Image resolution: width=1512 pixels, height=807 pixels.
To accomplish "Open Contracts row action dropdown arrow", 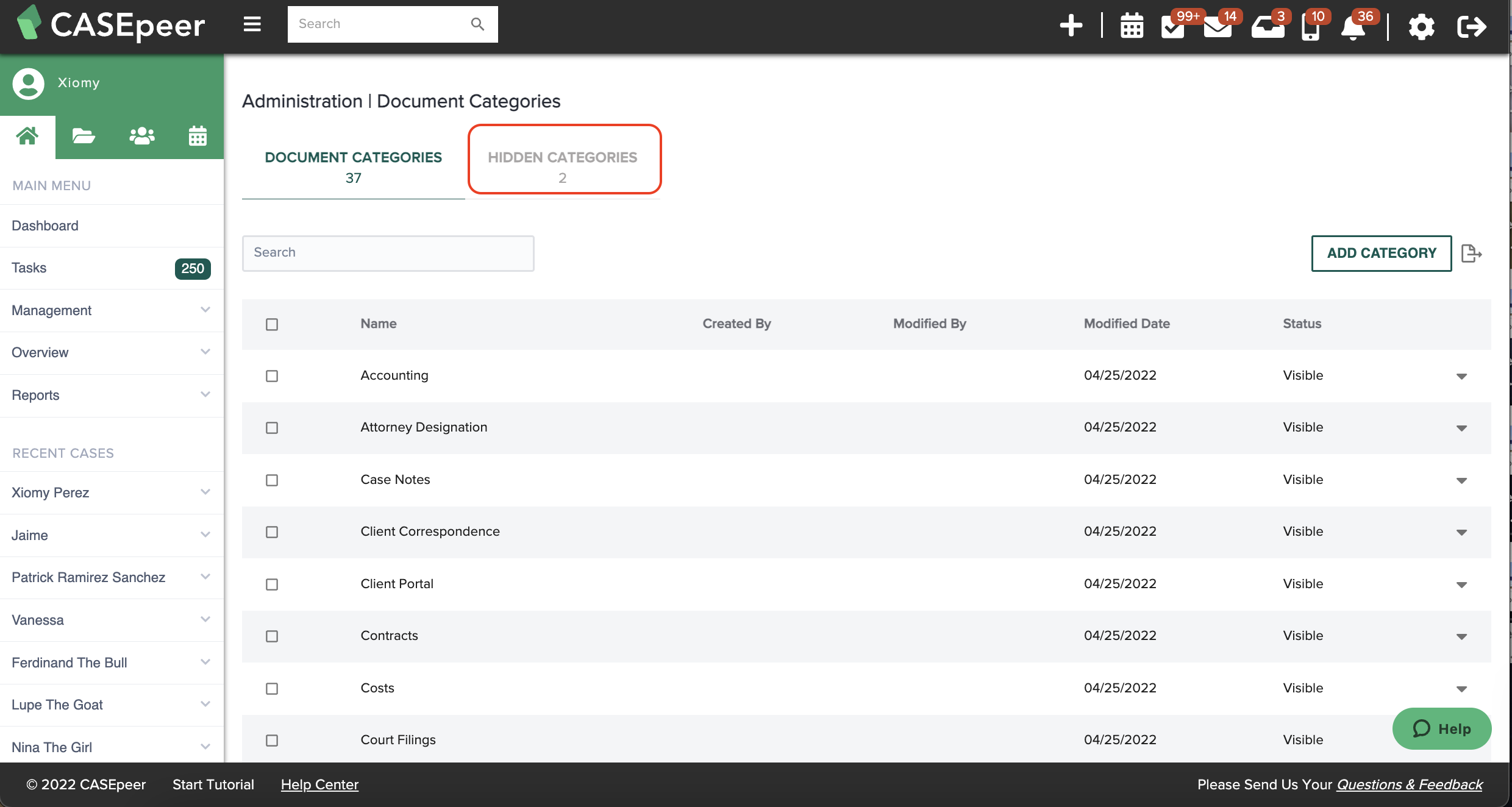I will click(1461, 637).
